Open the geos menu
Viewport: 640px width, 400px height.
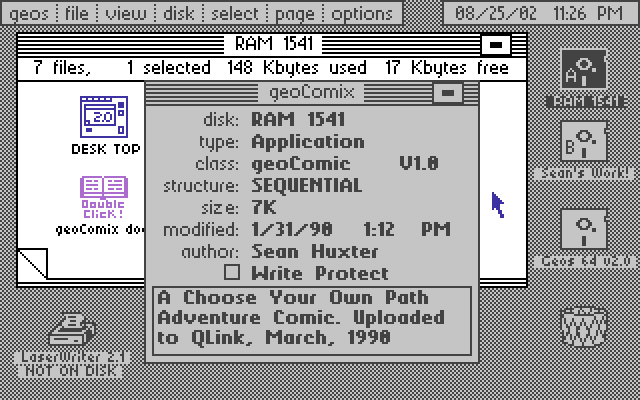click(29, 13)
